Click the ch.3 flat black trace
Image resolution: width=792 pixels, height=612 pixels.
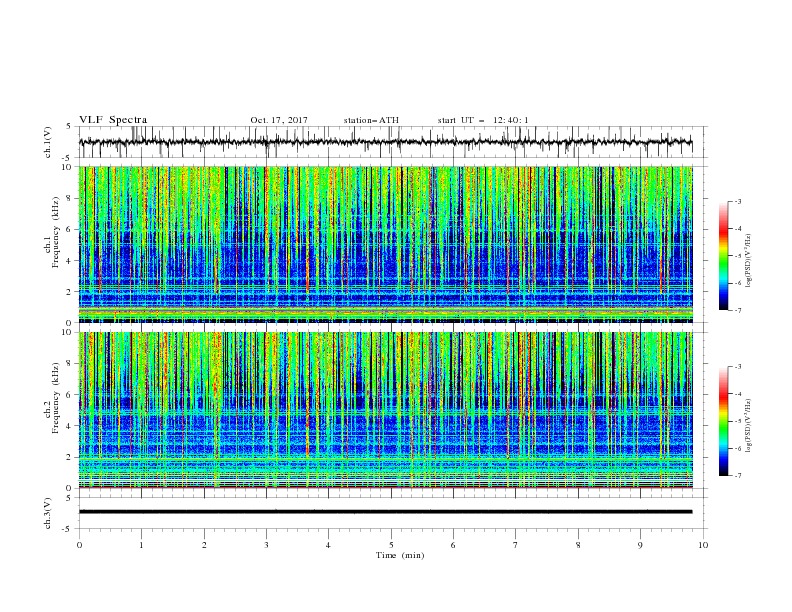tap(385, 512)
